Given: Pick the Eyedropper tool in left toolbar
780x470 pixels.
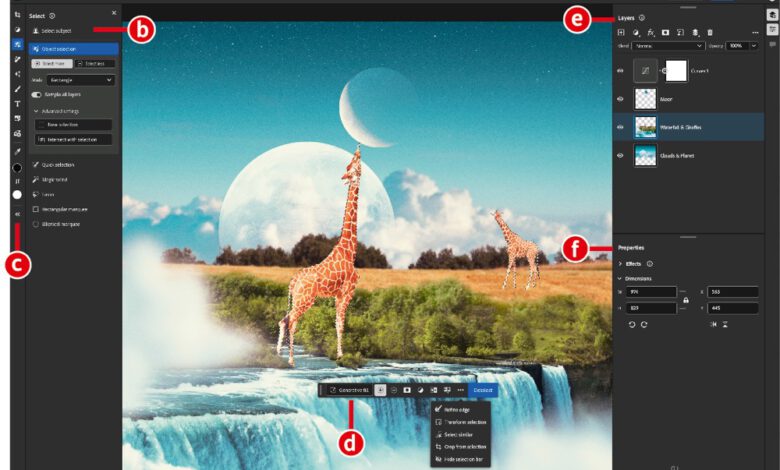Looking at the screenshot, I should pos(17,151).
